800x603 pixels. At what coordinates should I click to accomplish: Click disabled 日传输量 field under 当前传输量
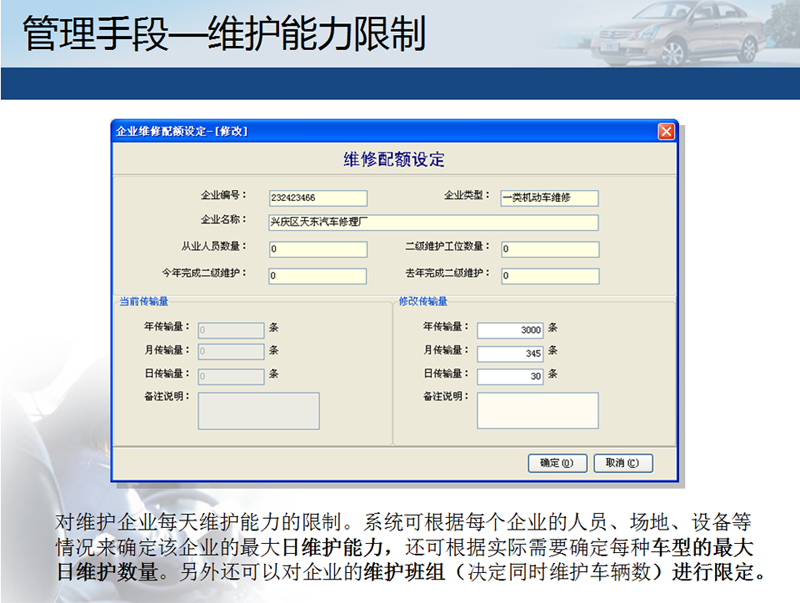click(231, 377)
